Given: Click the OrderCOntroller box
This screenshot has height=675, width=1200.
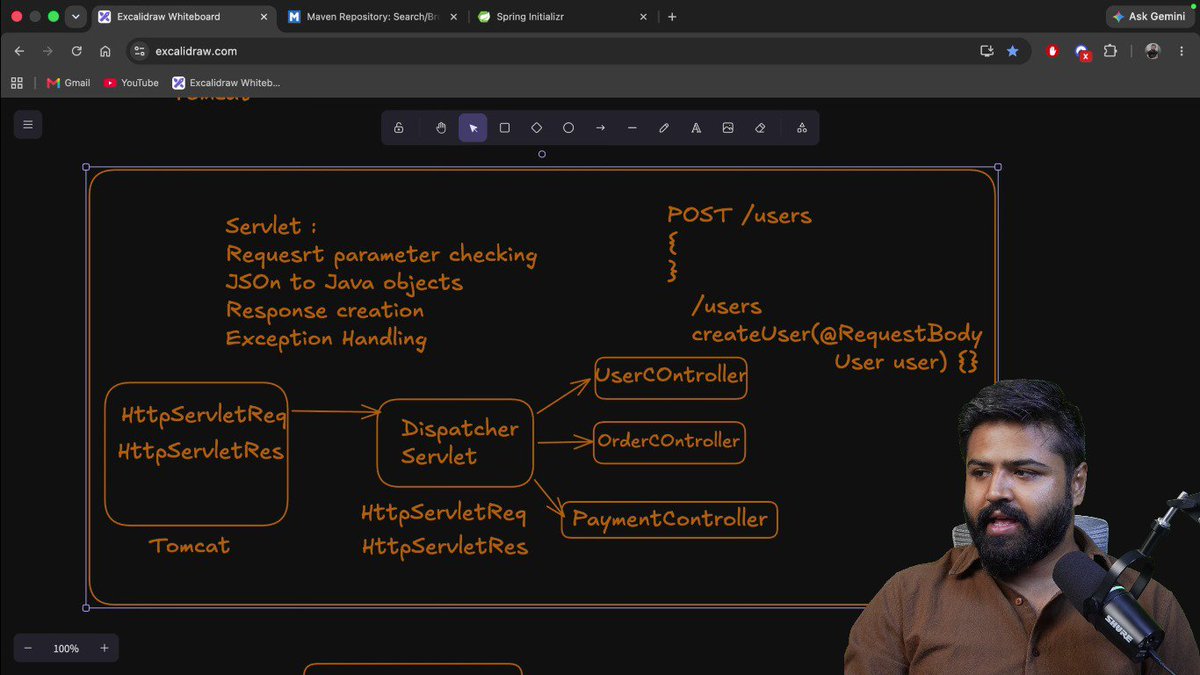Looking at the screenshot, I should [x=669, y=442].
